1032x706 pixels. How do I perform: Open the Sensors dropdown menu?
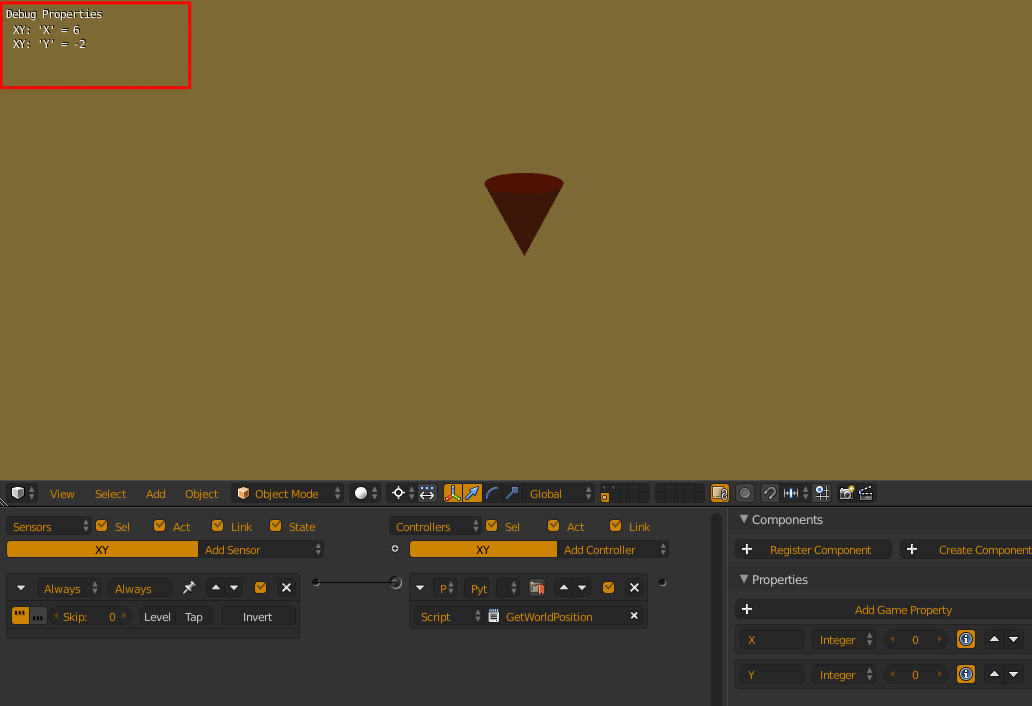pos(49,526)
